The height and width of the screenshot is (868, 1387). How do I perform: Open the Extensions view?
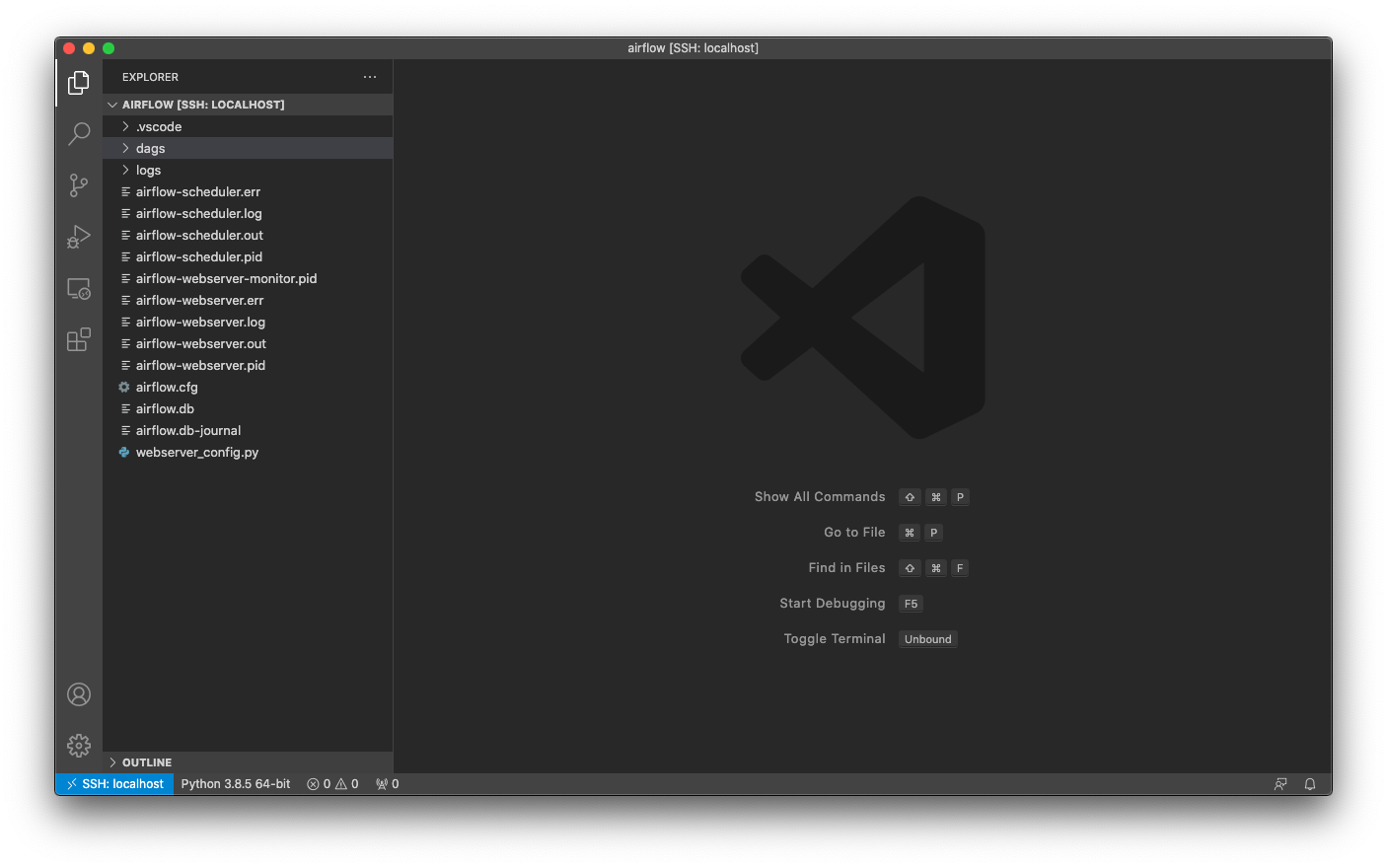point(79,339)
